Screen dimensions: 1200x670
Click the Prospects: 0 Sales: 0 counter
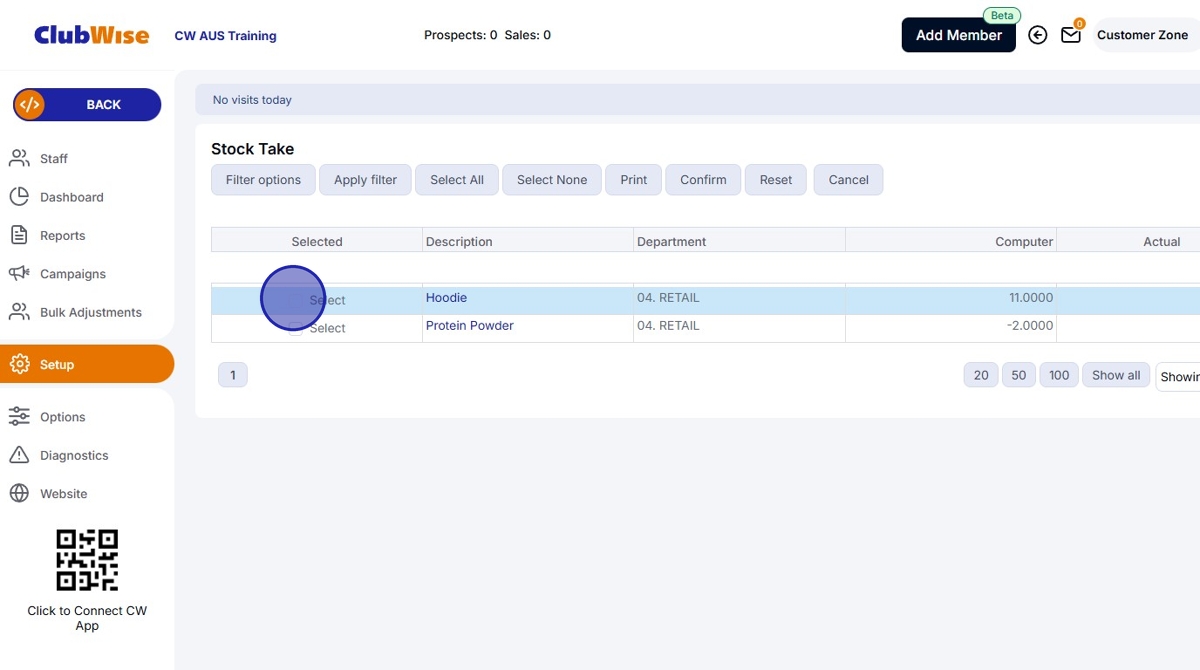[487, 35]
